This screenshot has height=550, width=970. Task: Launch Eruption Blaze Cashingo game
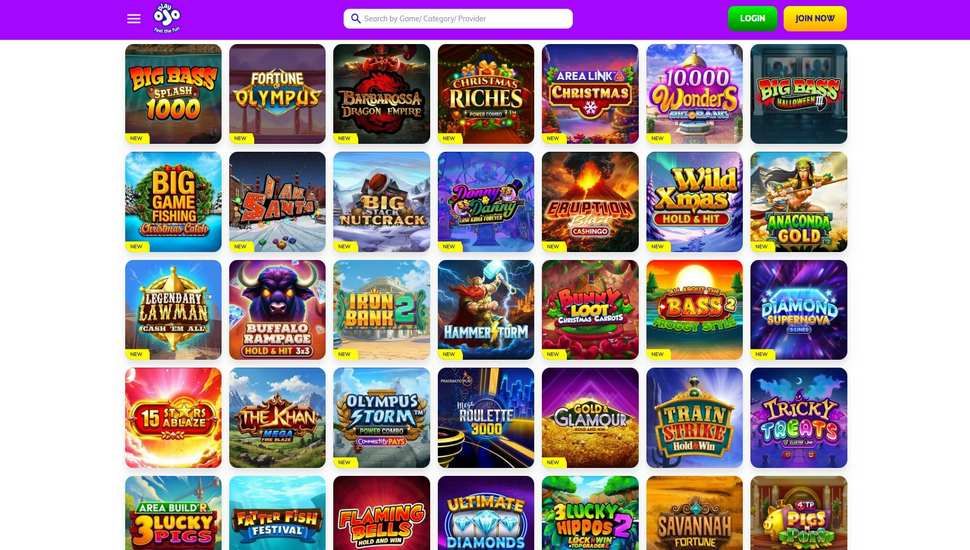click(590, 202)
